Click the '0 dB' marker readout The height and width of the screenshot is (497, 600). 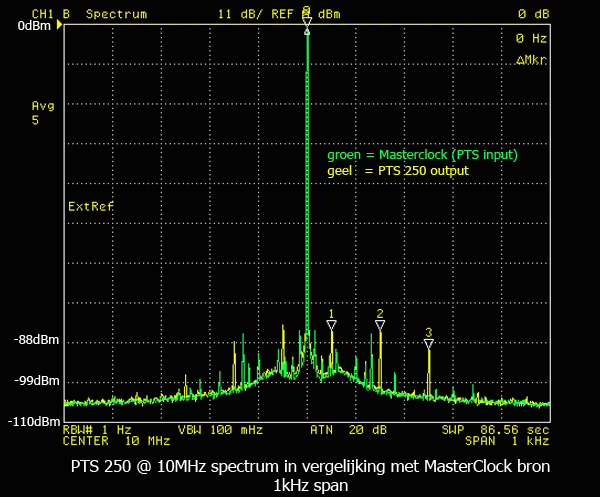pos(534,14)
